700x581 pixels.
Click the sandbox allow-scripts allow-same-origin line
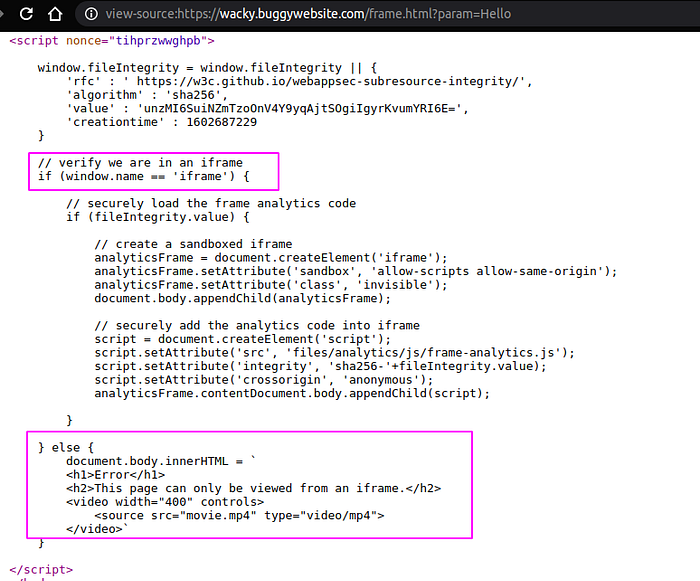coord(356,271)
